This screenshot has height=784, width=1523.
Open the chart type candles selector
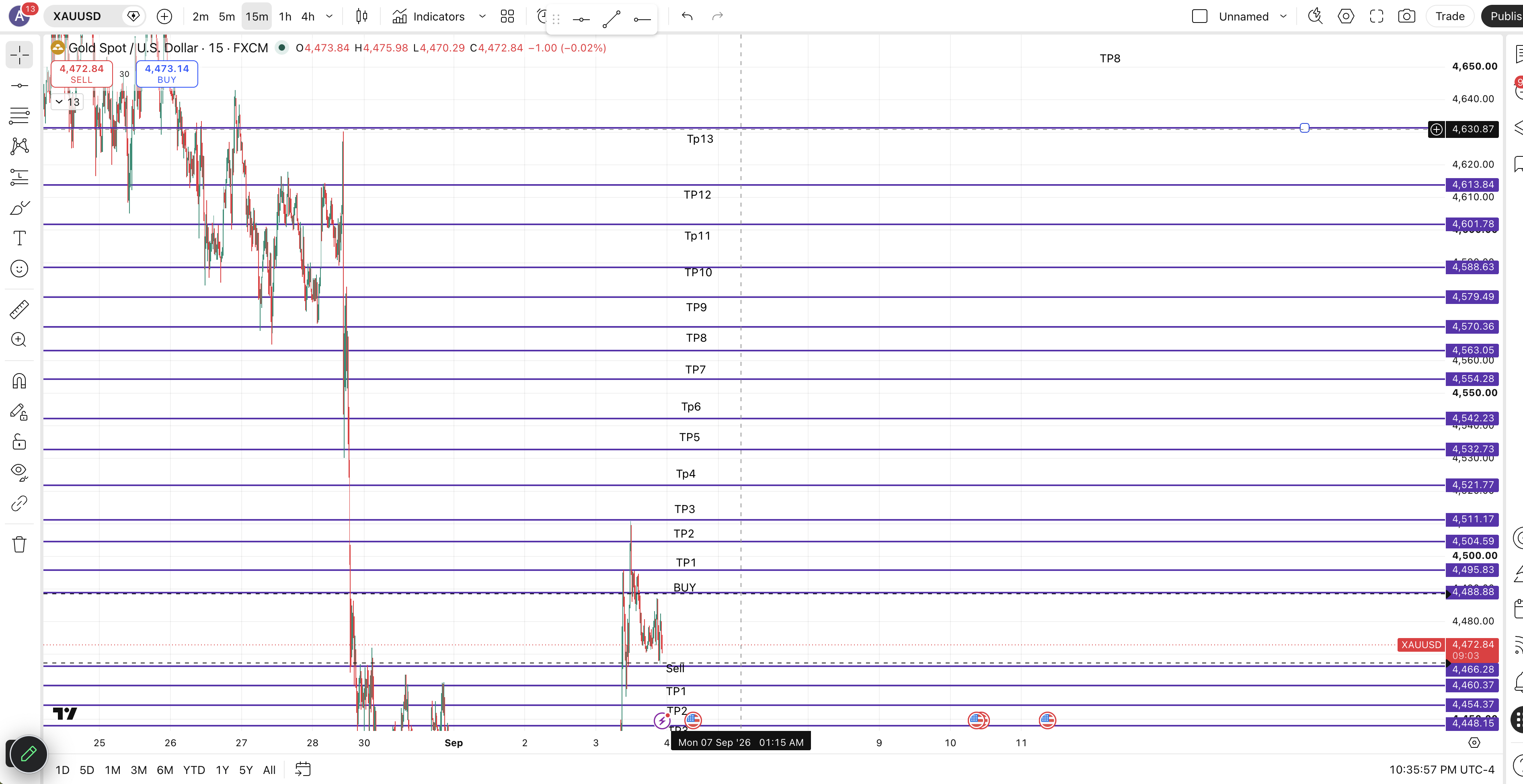(x=362, y=16)
